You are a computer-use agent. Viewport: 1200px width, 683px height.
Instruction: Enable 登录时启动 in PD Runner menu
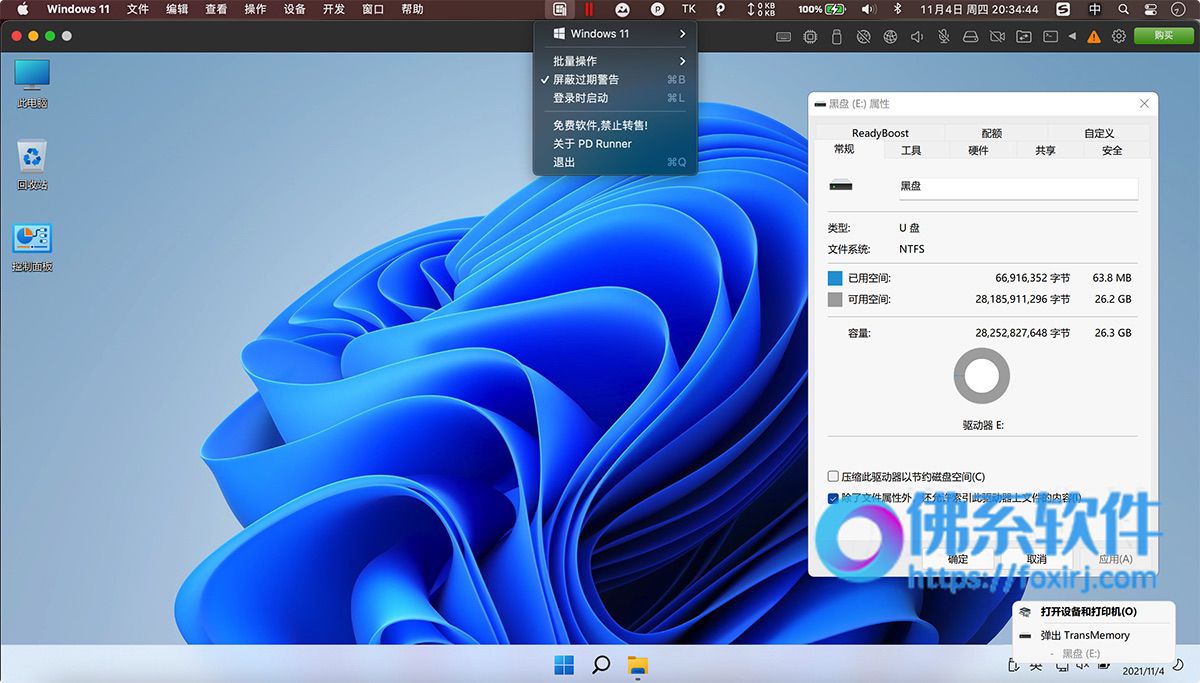click(x=615, y=98)
